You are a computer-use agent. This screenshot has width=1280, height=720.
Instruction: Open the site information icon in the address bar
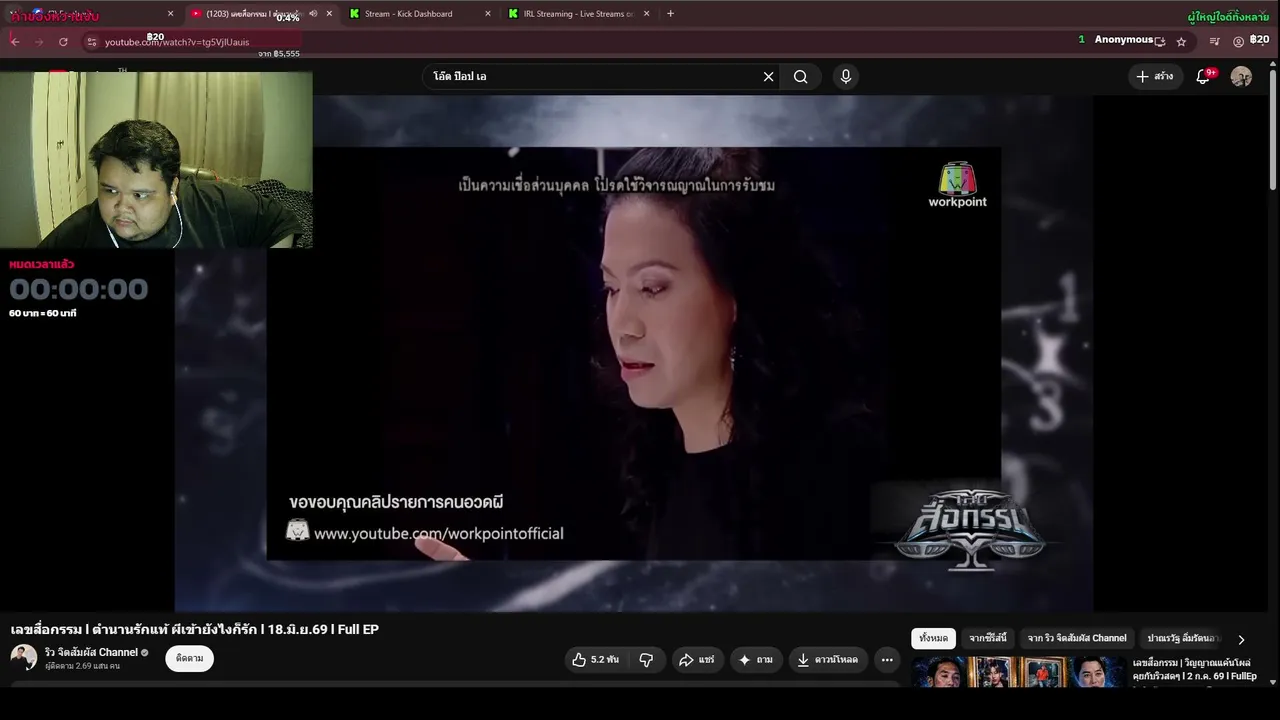(92, 42)
